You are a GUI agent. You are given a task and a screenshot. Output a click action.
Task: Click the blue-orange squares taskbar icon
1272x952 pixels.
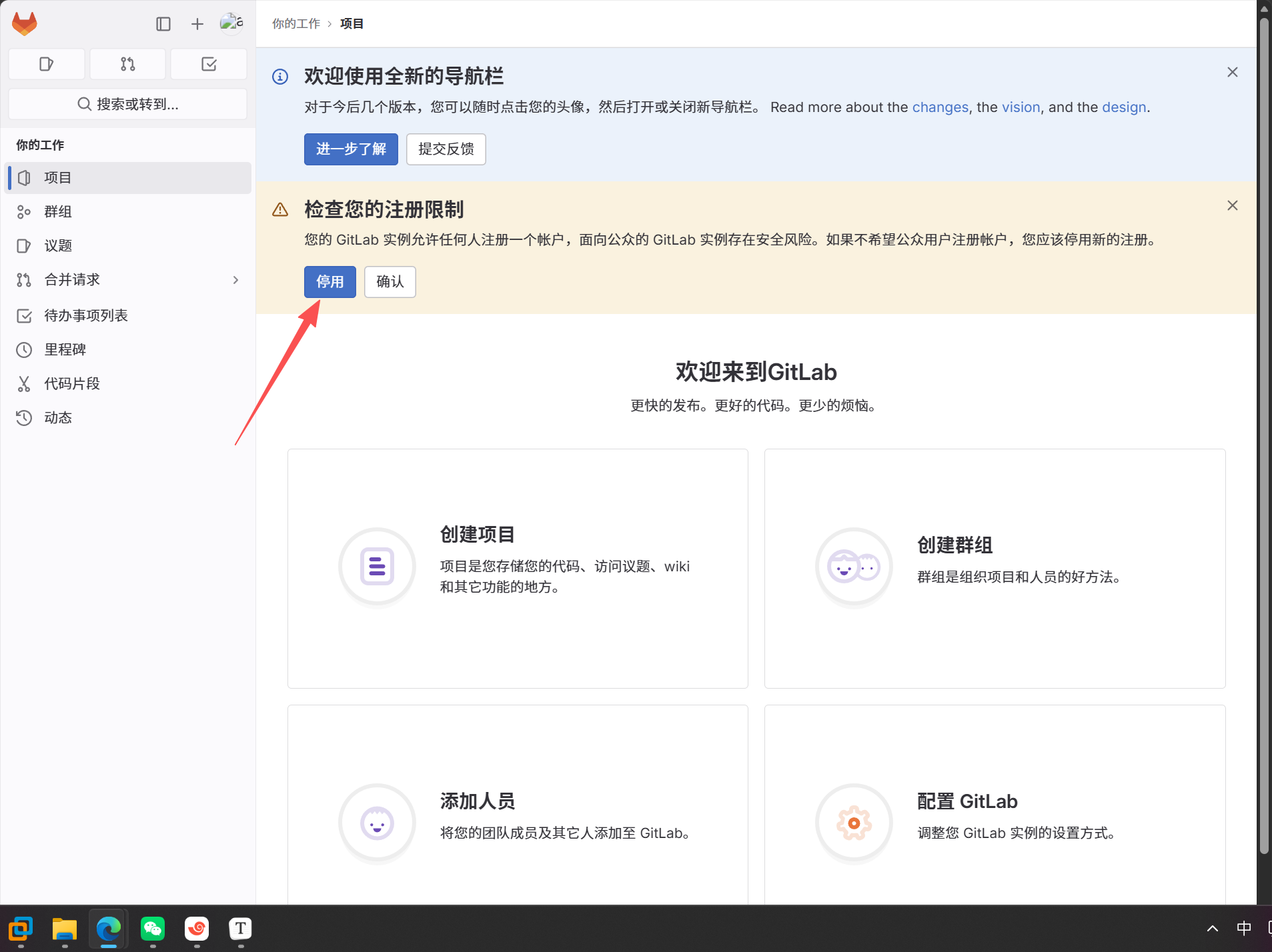[x=21, y=928]
